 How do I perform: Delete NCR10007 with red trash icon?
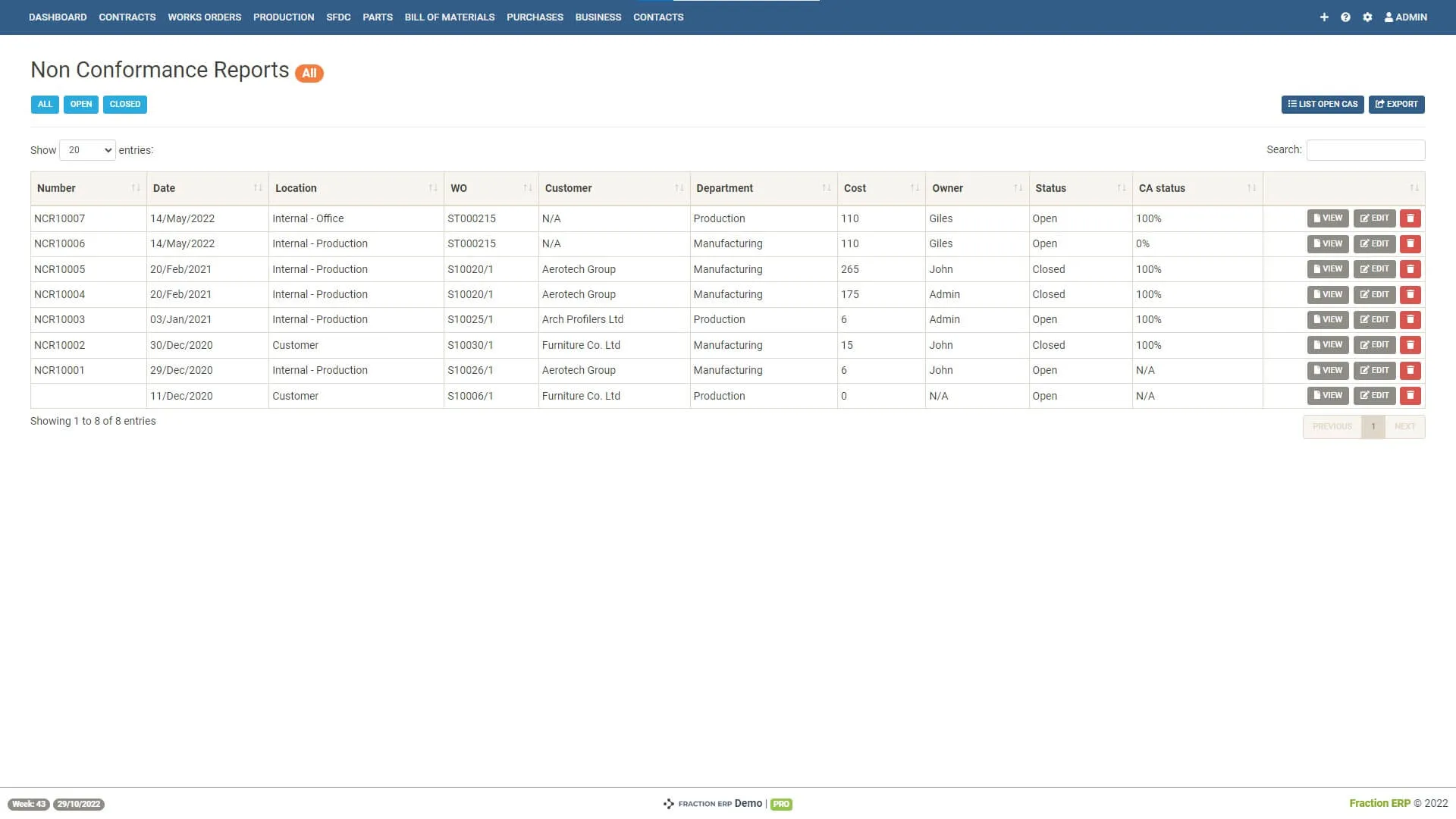pyautogui.click(x=1410, y=218)
